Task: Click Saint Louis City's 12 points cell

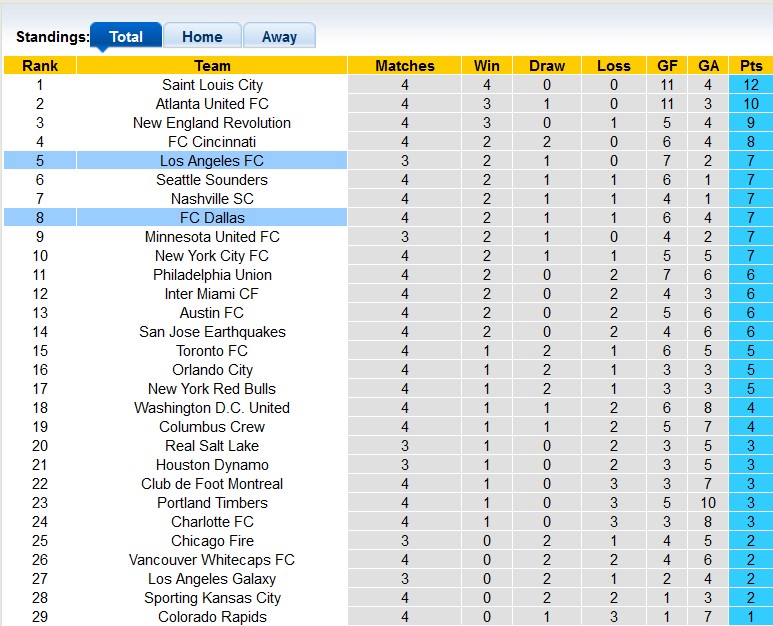Action: coord(751,85)
